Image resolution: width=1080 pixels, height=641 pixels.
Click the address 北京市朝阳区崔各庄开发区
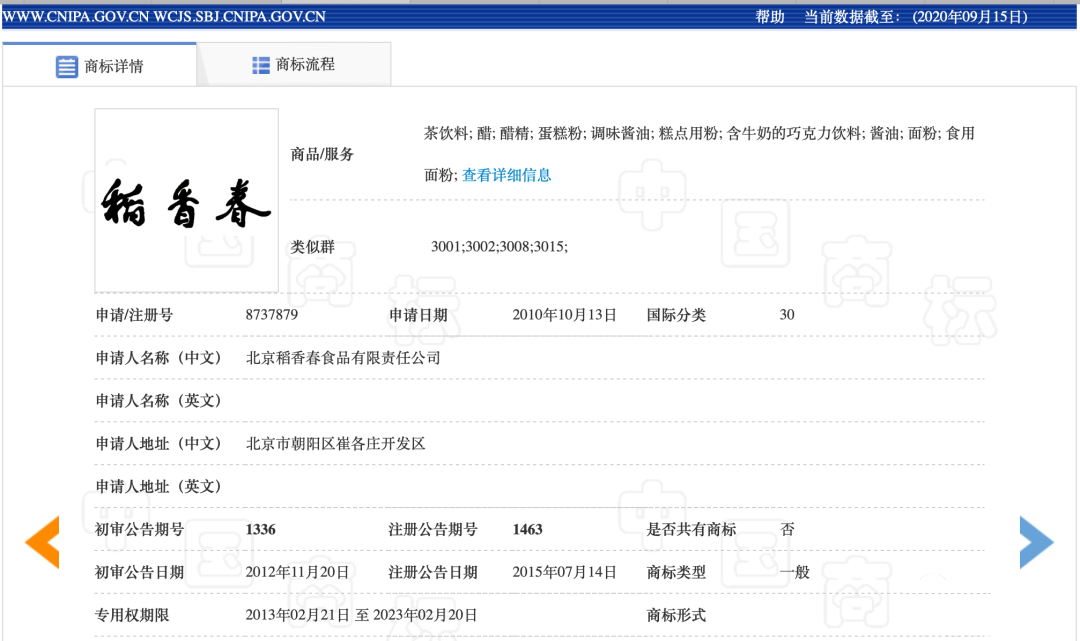[x=335, y=443]
